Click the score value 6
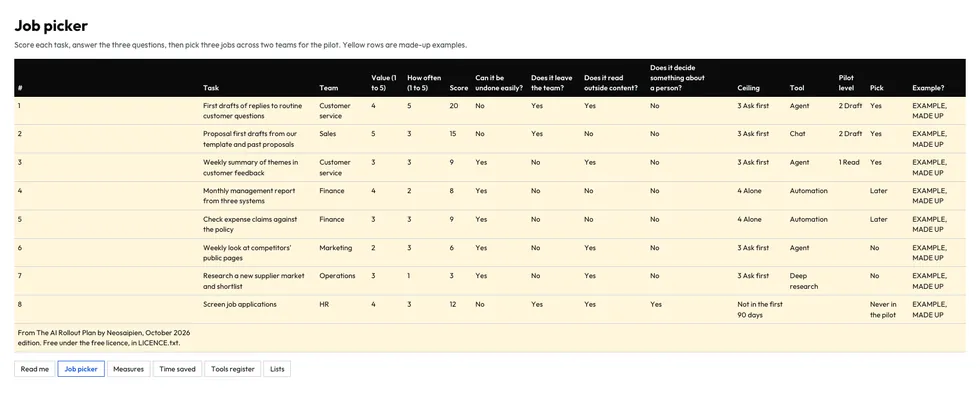Image resolution: width=980 pixels, height=416 pixels. 451,248
